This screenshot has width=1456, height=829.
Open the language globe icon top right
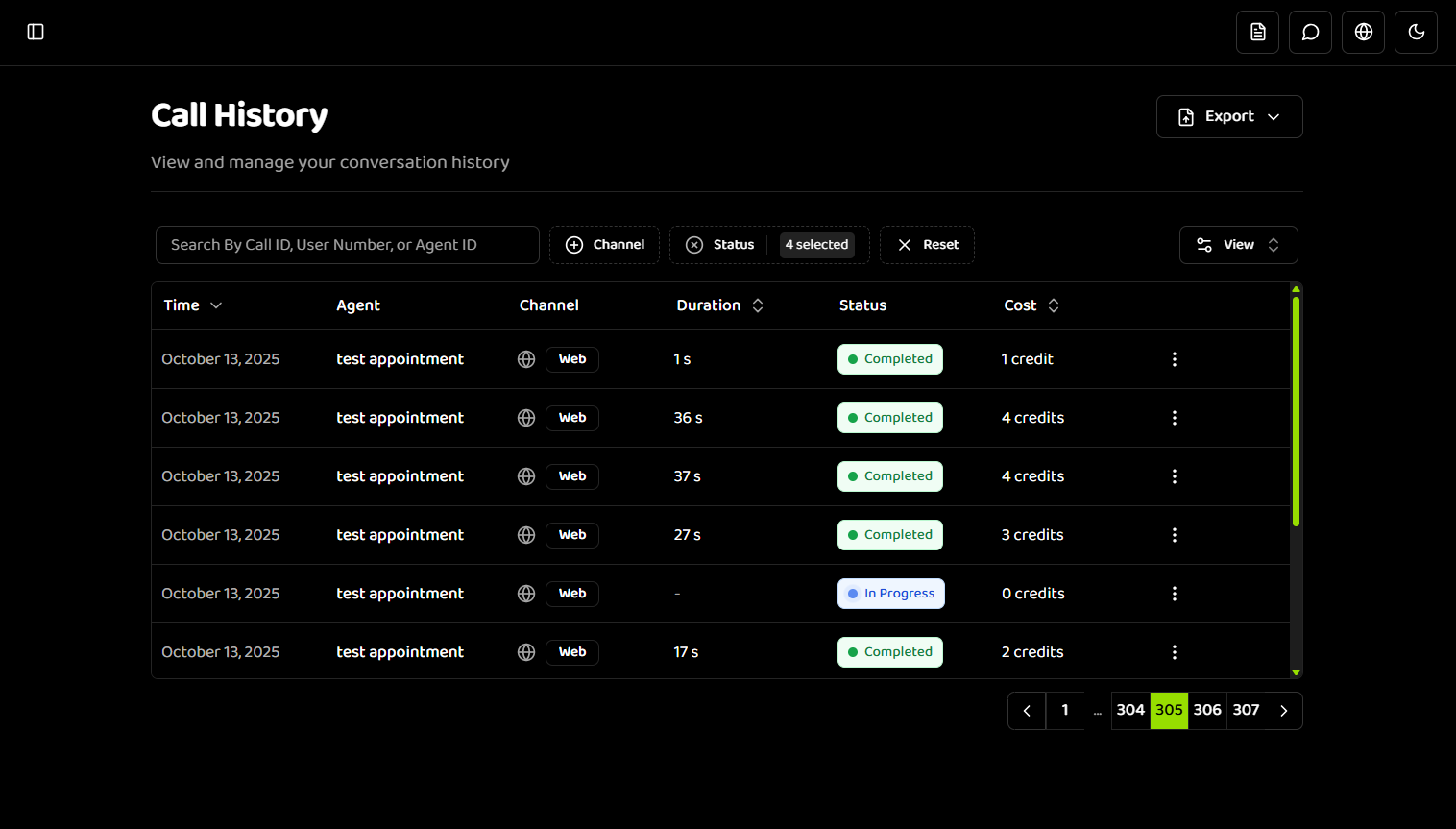1363,32
